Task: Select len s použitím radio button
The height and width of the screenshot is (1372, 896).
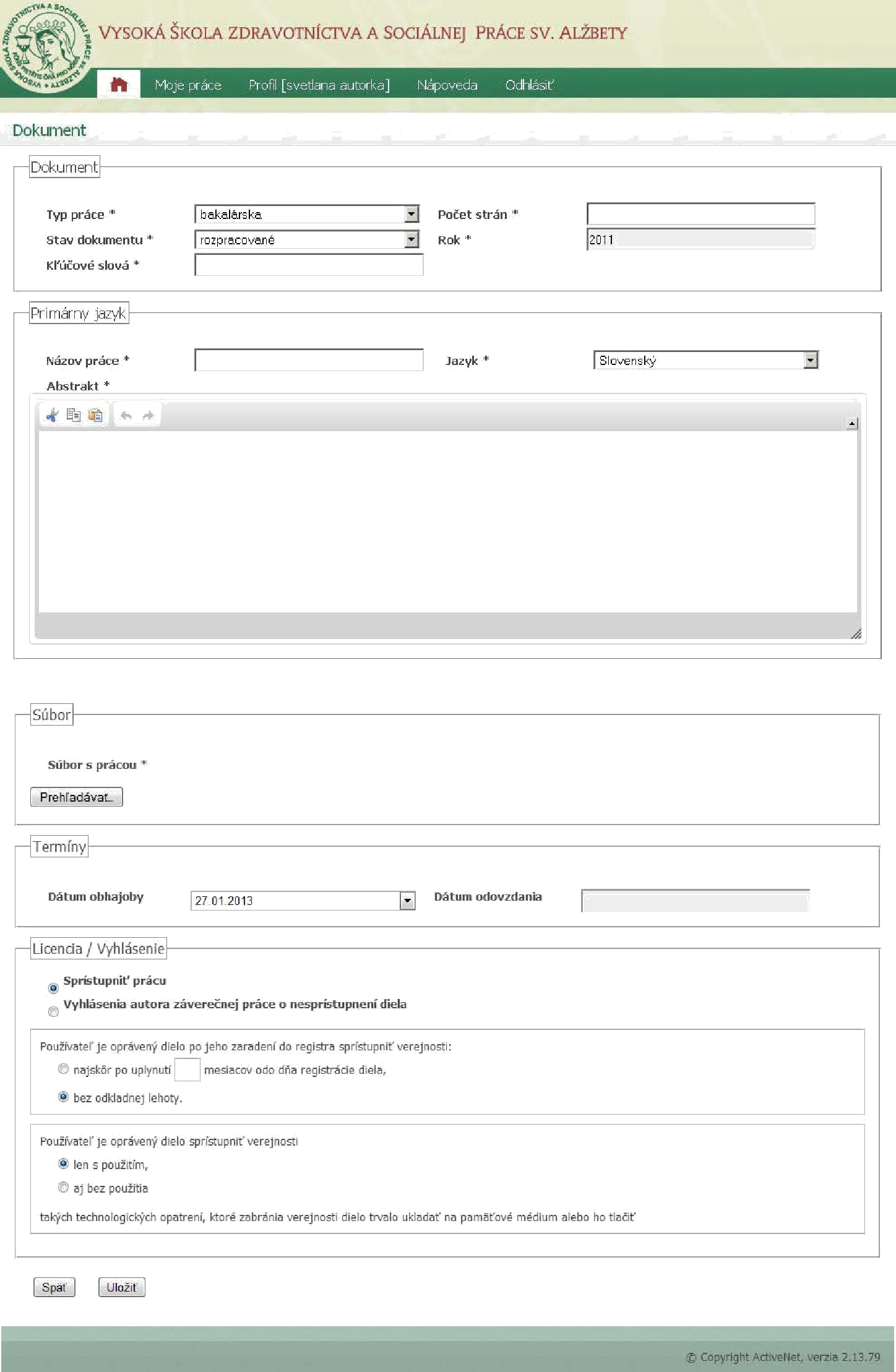Action: point(63,1164)
